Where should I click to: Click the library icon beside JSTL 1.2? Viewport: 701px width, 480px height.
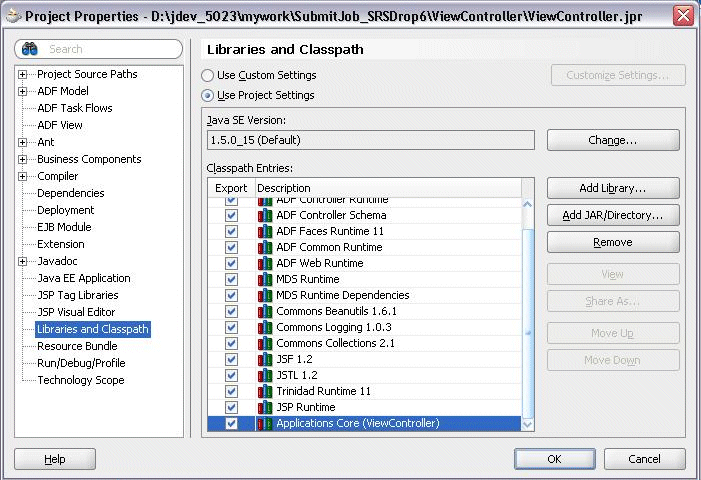[265, 375]
